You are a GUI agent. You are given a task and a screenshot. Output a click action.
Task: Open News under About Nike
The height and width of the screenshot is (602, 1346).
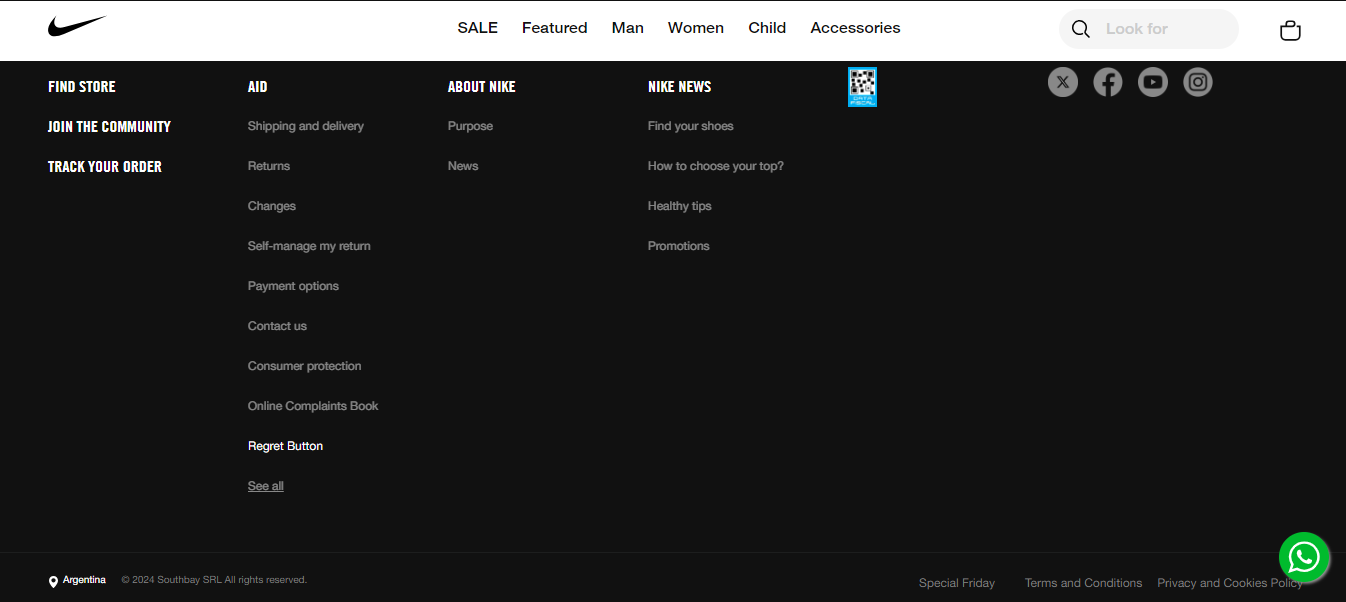coord(463,166)
